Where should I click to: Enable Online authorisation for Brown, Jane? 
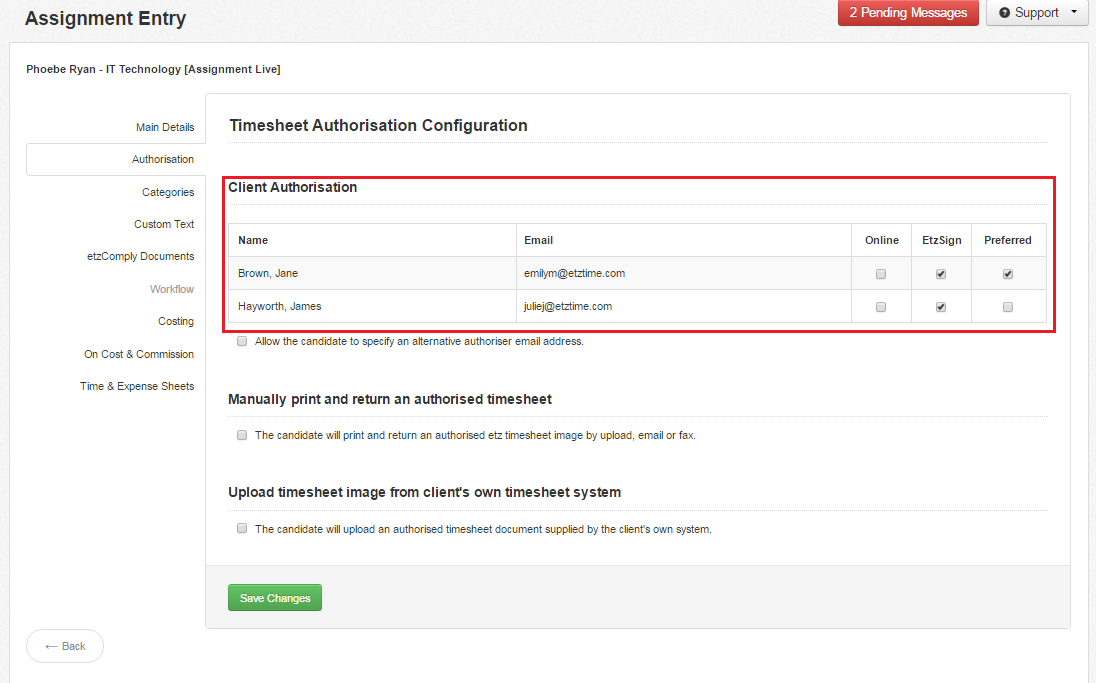(881, 274)
